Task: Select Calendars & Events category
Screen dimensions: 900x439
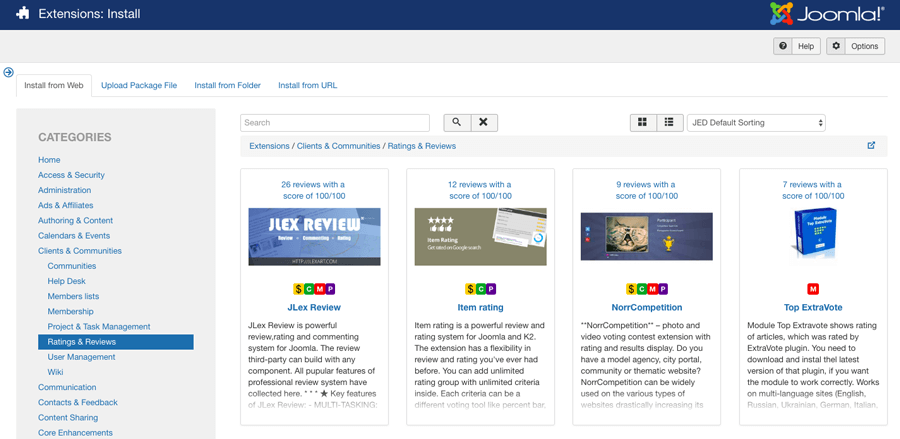Action: (x=74, y=235)
